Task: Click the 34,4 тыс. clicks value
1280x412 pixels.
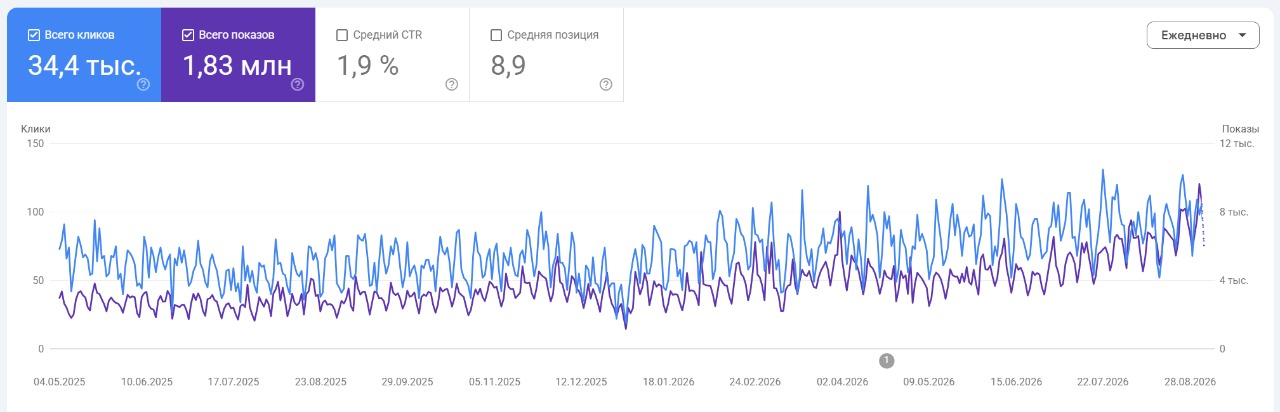Action: tap(84, 66)
